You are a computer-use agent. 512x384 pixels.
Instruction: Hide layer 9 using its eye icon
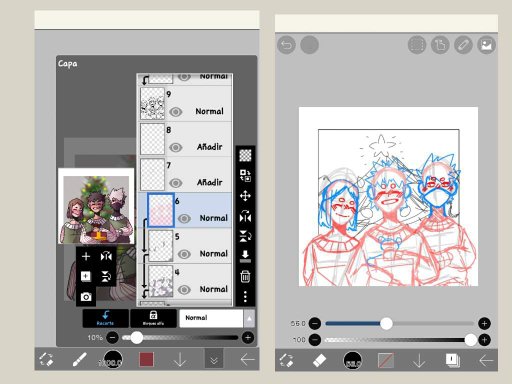tap(176, 112)
